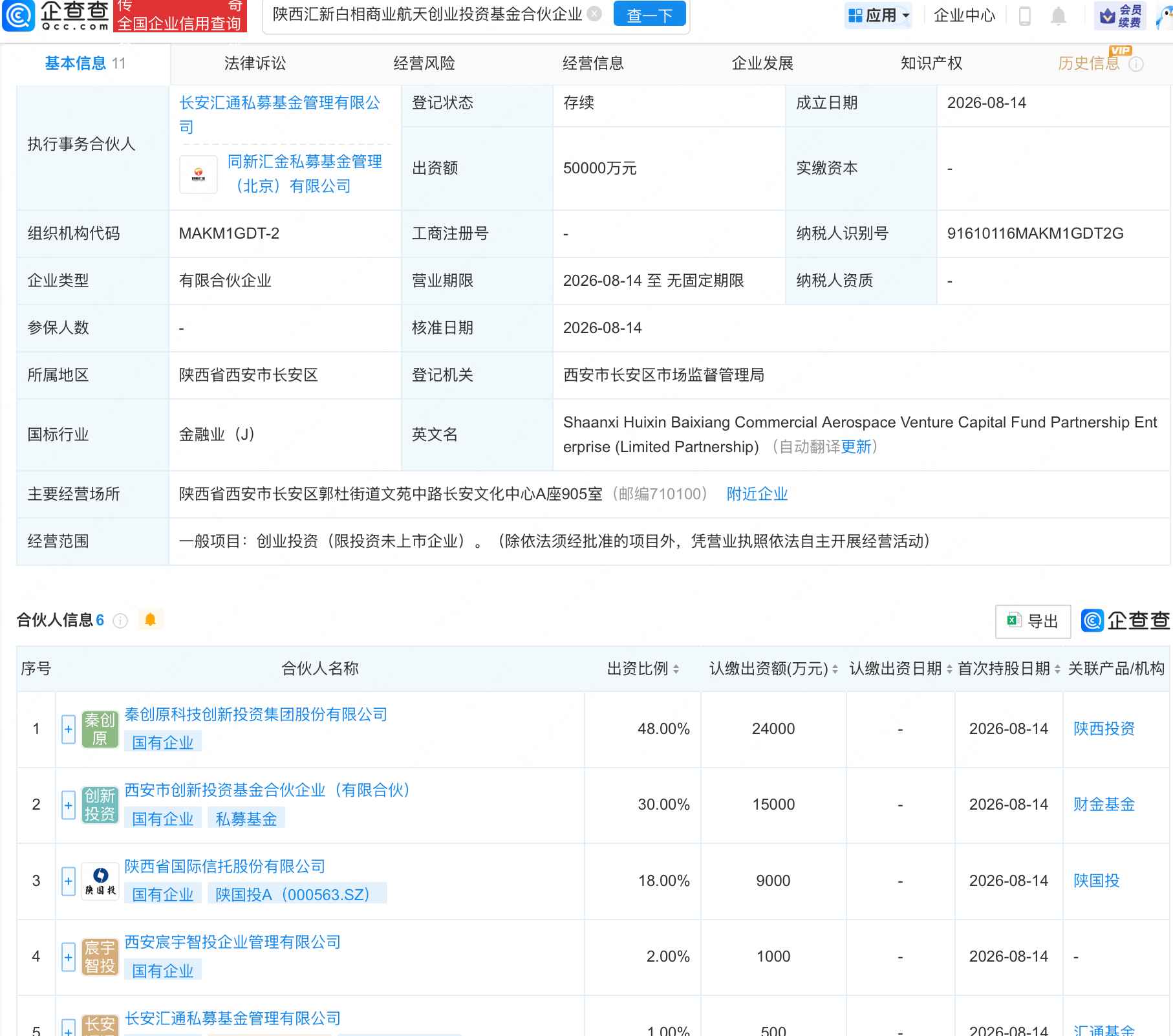This screenshot has height=1036, width=1173.
Task: Click the Qcc.com logo icon
Action: 18,16
